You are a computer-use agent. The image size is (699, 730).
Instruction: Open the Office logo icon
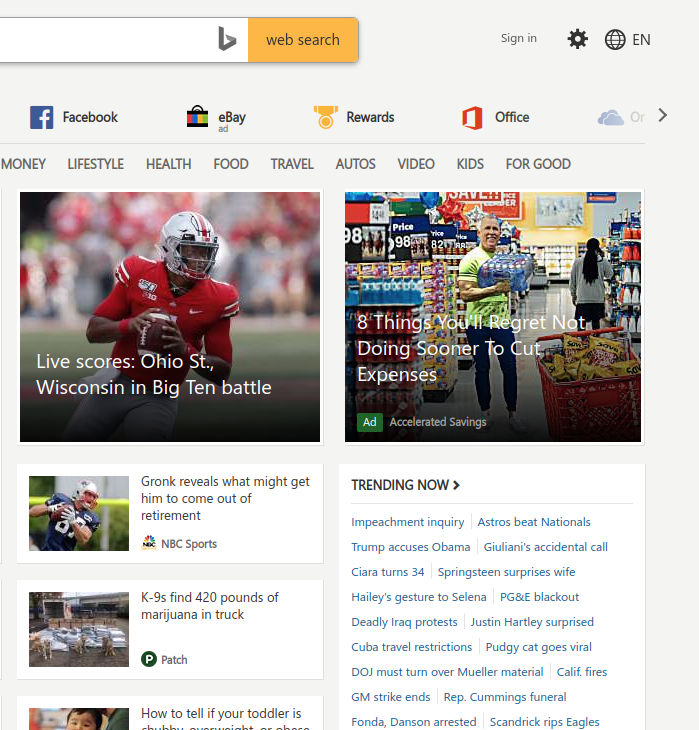pyautogui.click(x=472, y=118)
